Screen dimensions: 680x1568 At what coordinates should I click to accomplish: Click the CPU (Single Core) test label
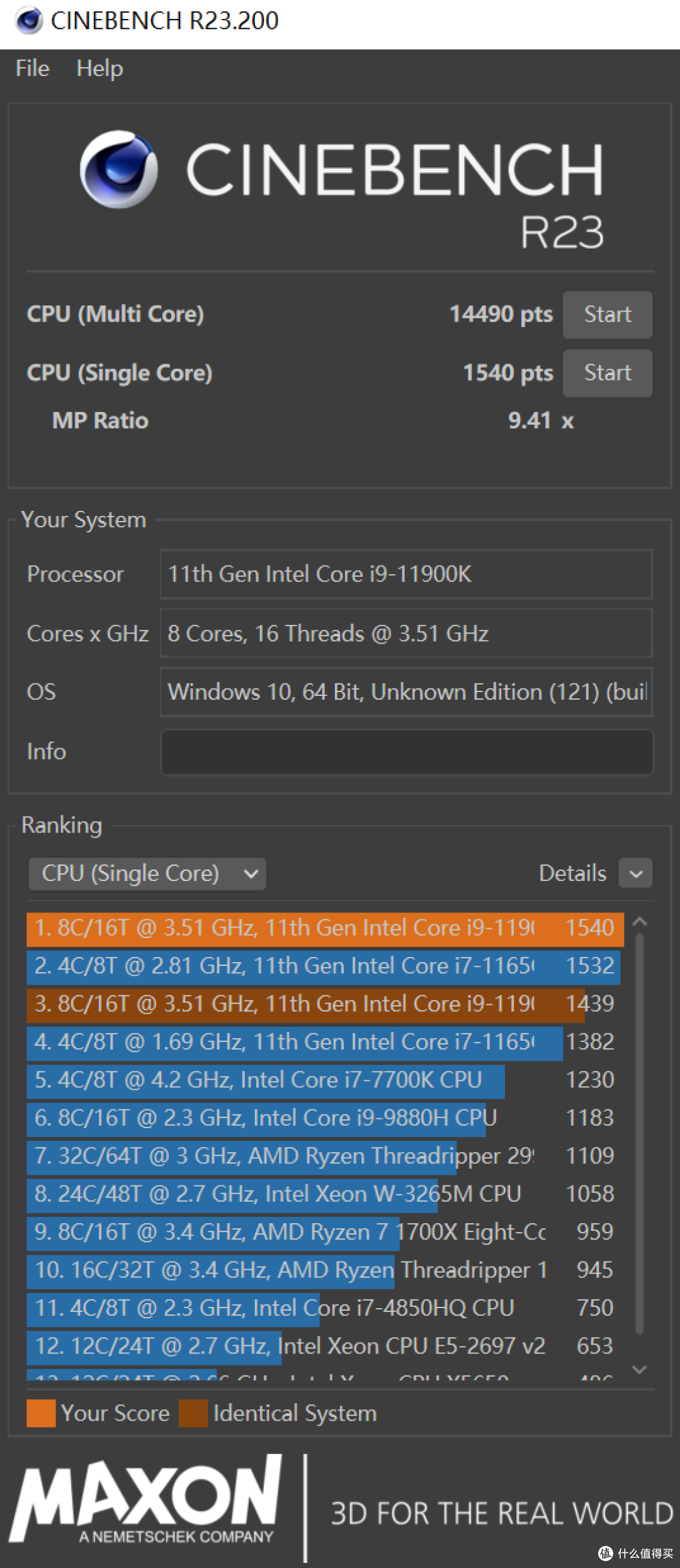(120, 372)
